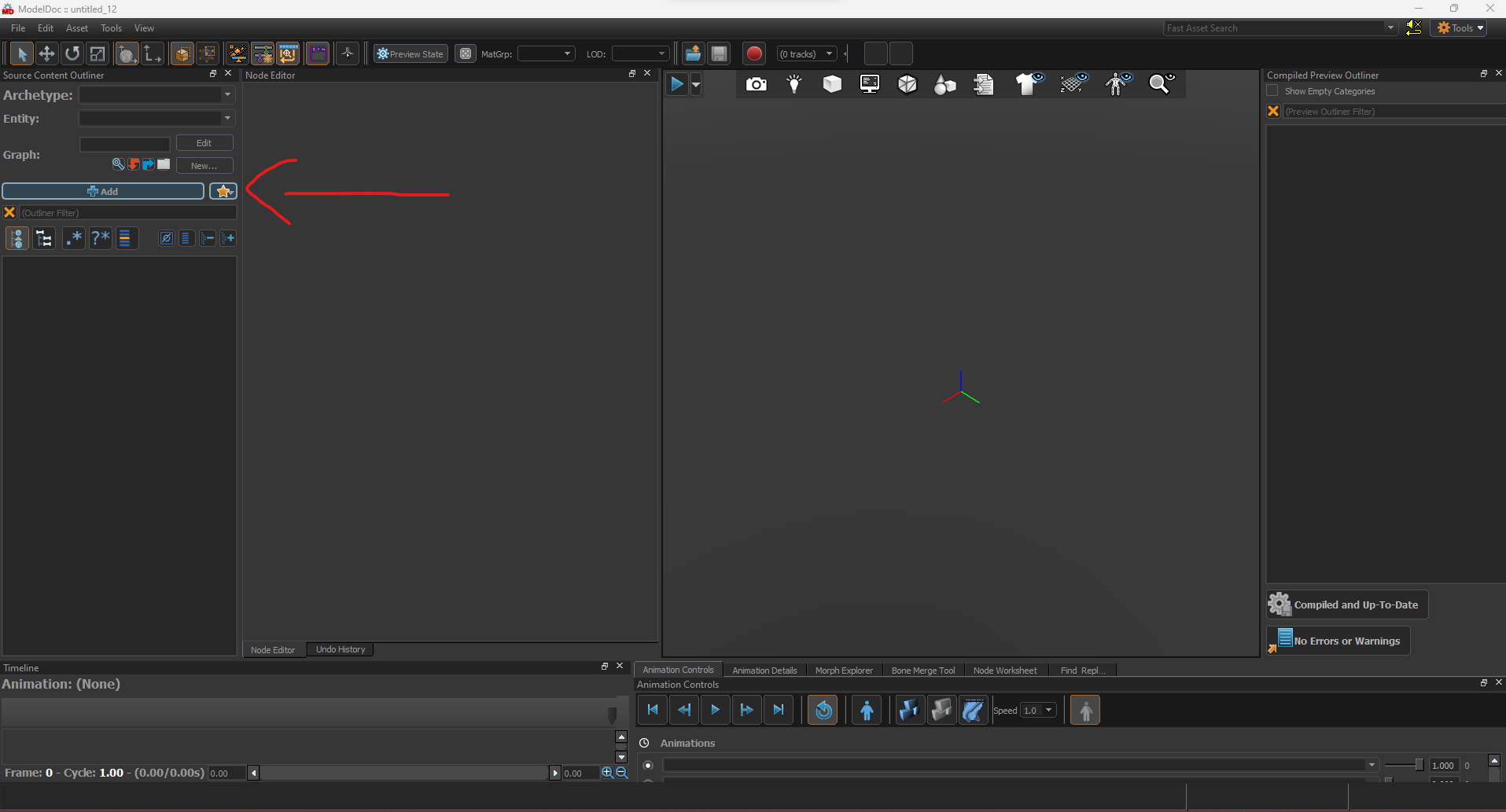Select the arrow selection tool
The width and height of the screenshot is (1506, 812).
pos(21,53)
